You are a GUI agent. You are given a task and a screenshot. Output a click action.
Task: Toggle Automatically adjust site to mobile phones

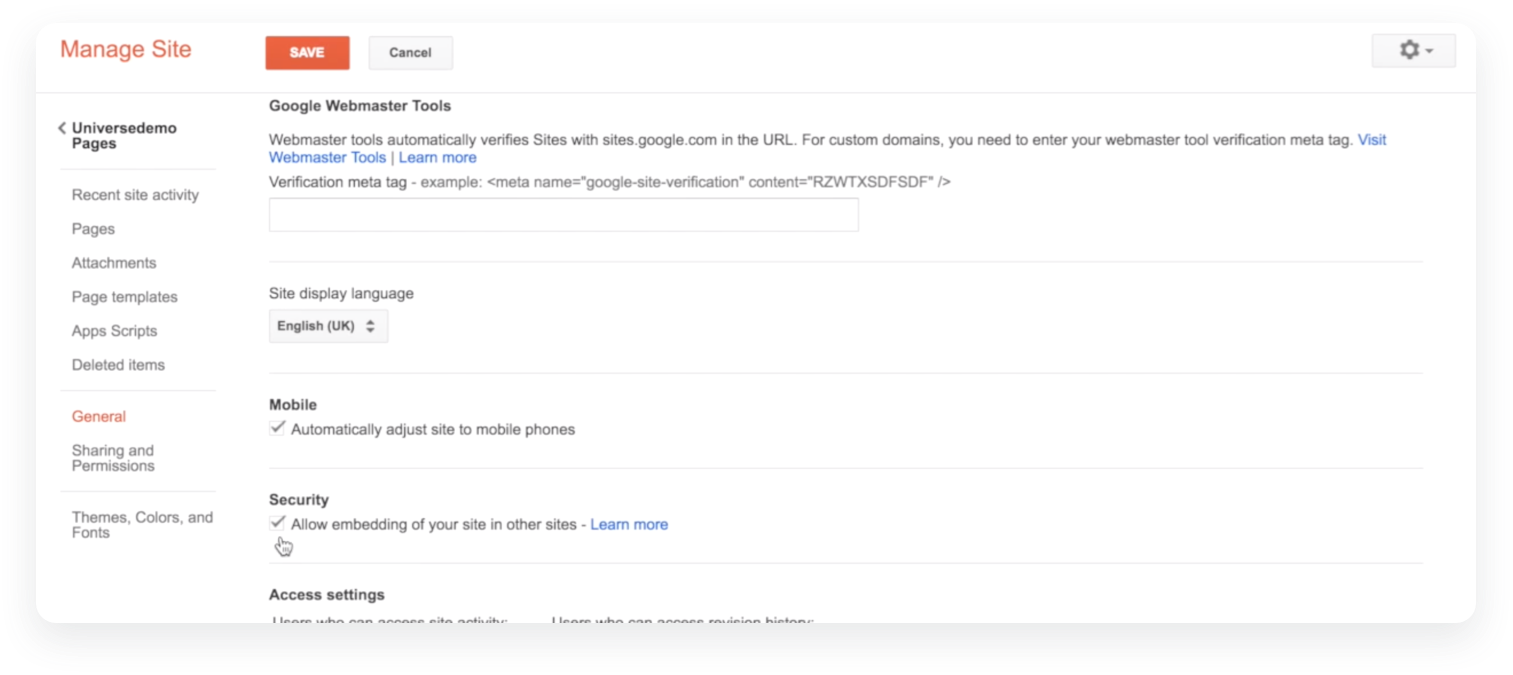coord(278,429)
